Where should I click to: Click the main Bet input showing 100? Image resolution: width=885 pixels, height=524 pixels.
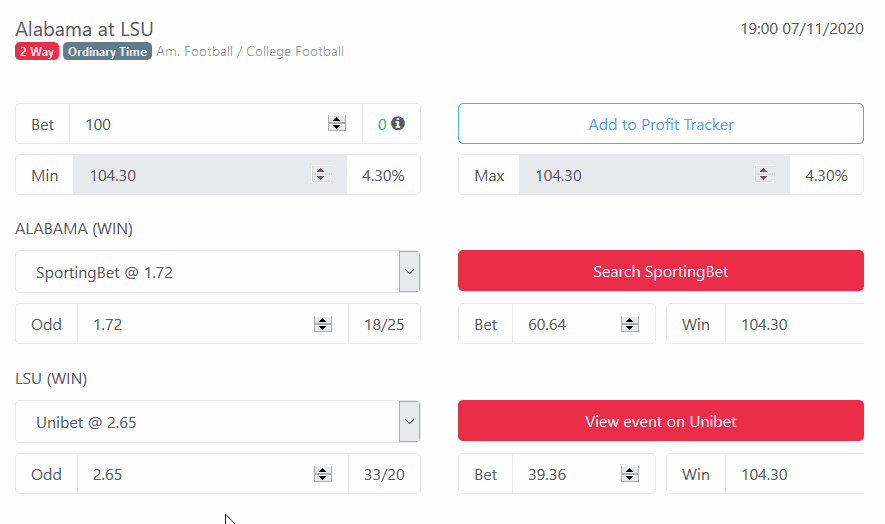click(x=200, y=124)
